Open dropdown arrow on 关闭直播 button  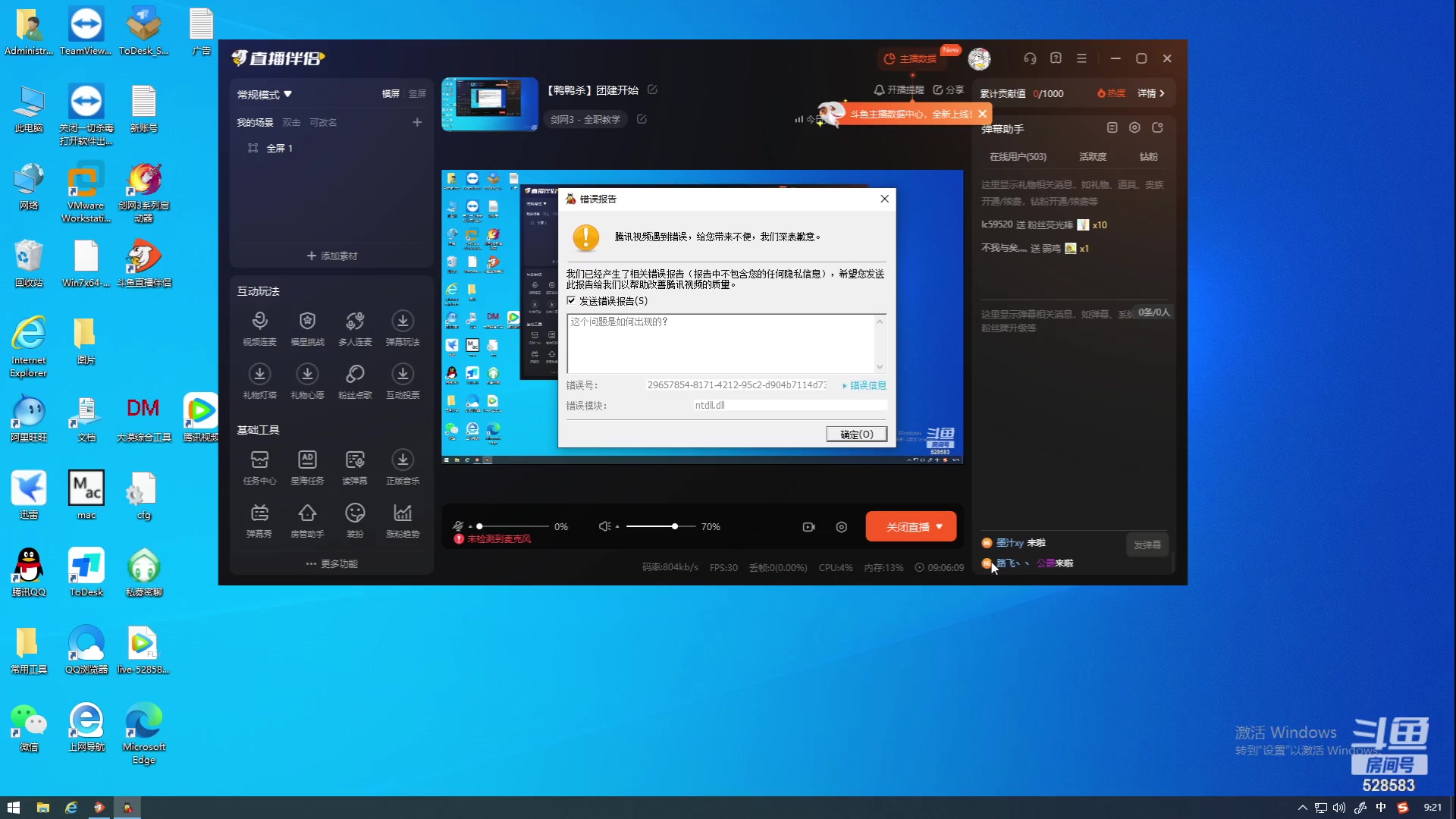(x=940, y=527)
